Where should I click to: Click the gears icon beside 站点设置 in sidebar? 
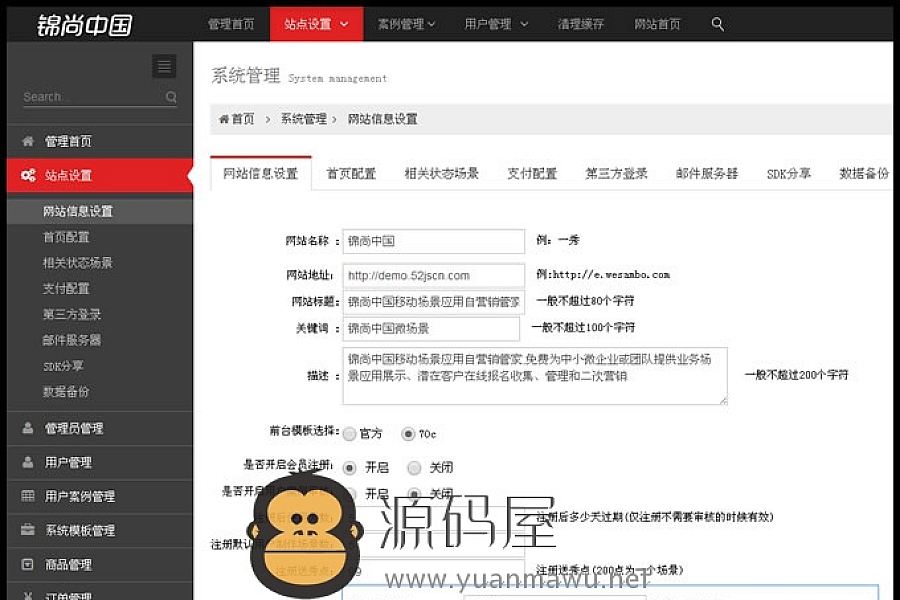[x=28, y=175]
